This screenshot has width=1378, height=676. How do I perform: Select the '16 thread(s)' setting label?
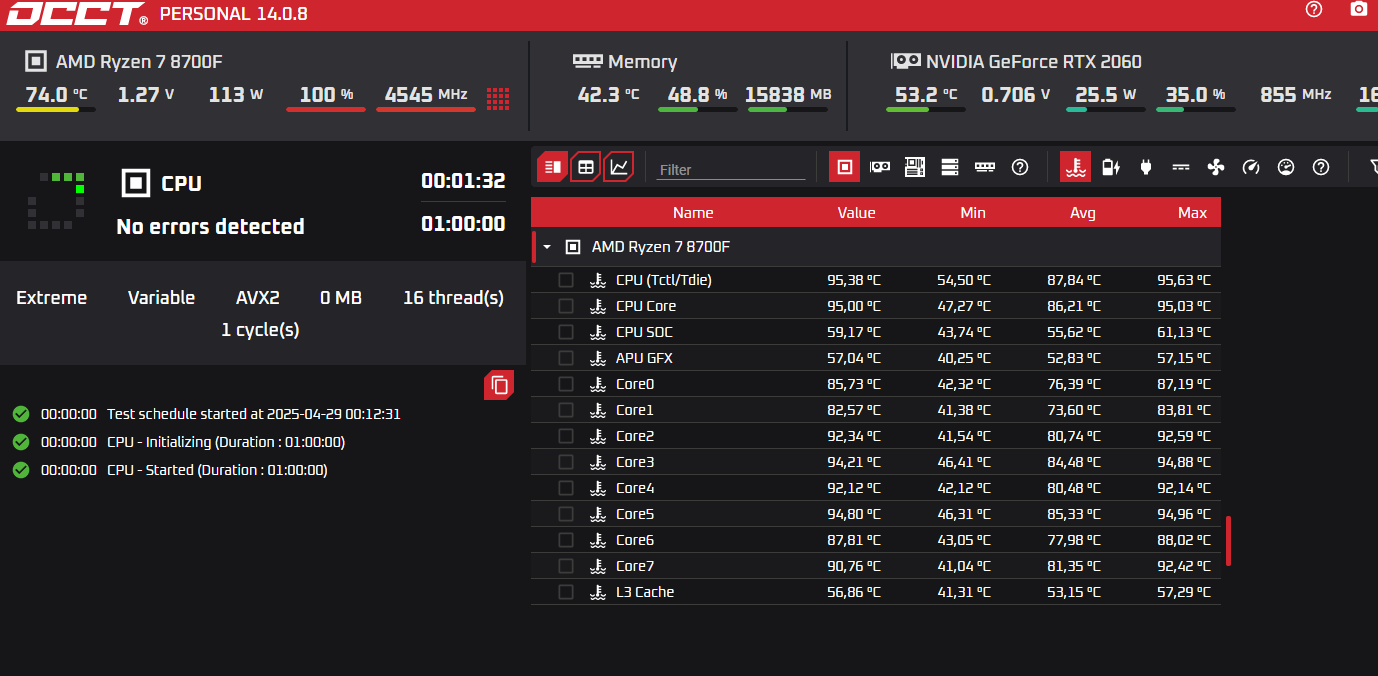[453, 297]
